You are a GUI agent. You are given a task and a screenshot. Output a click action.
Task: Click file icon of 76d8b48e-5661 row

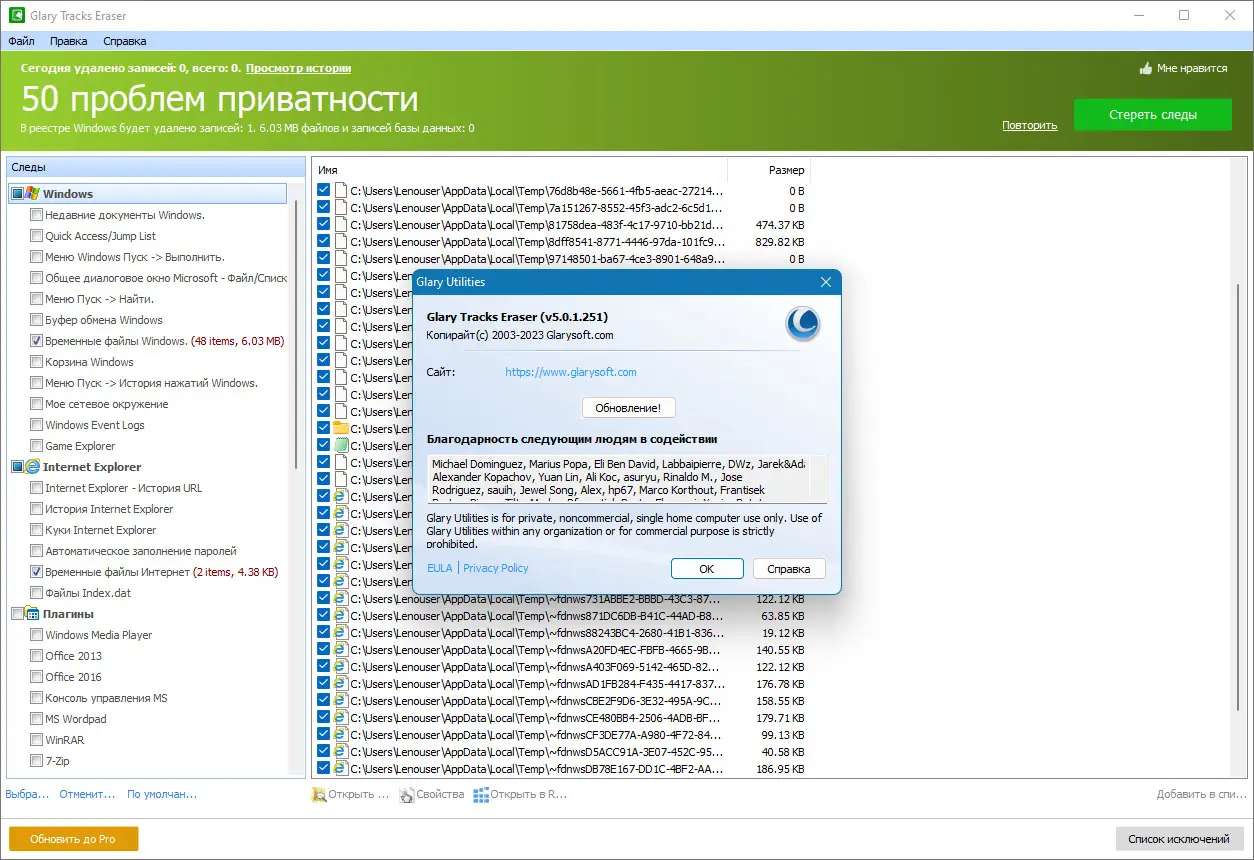(340, 190)
